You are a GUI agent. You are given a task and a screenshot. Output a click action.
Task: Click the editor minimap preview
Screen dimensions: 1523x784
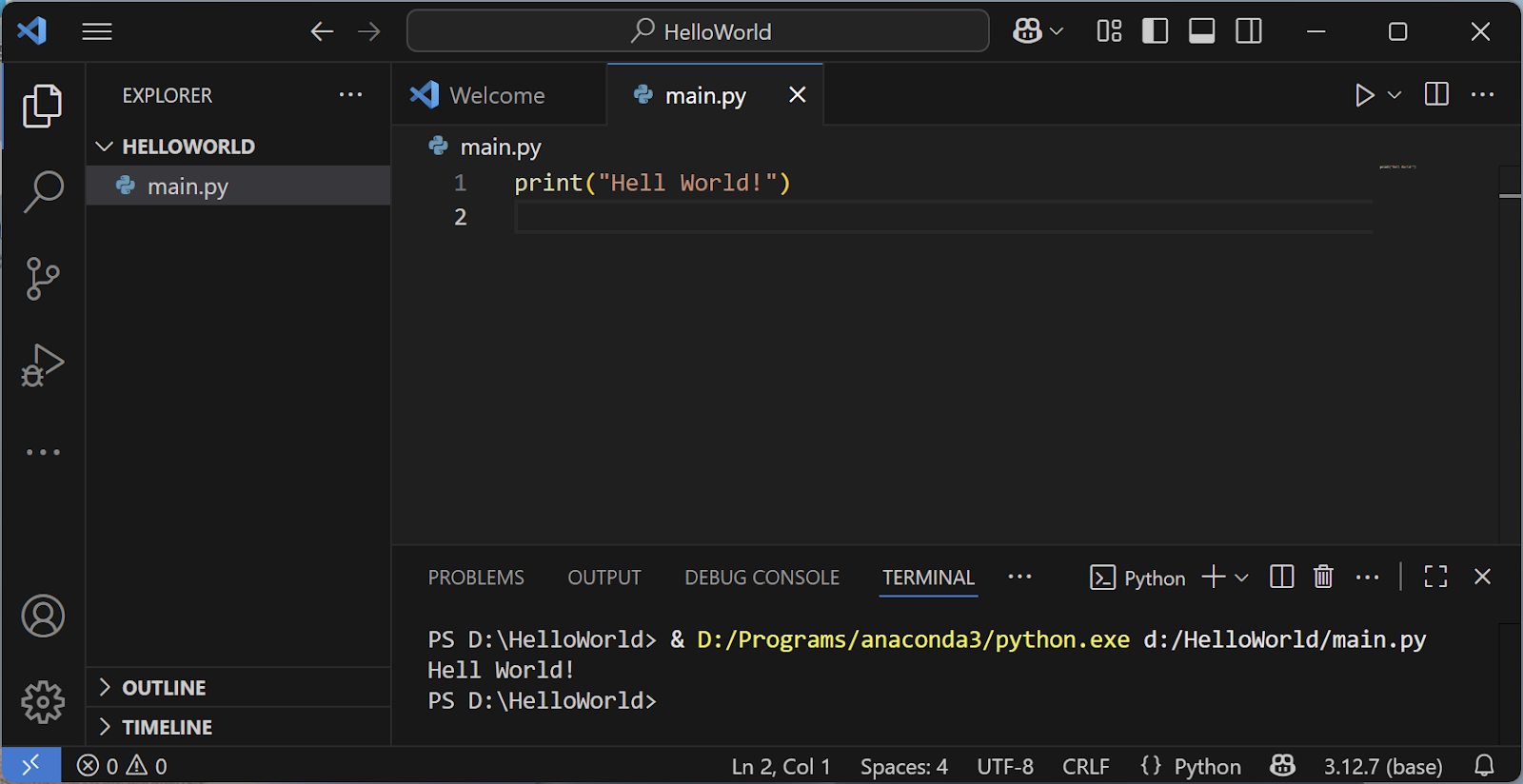1397,167
